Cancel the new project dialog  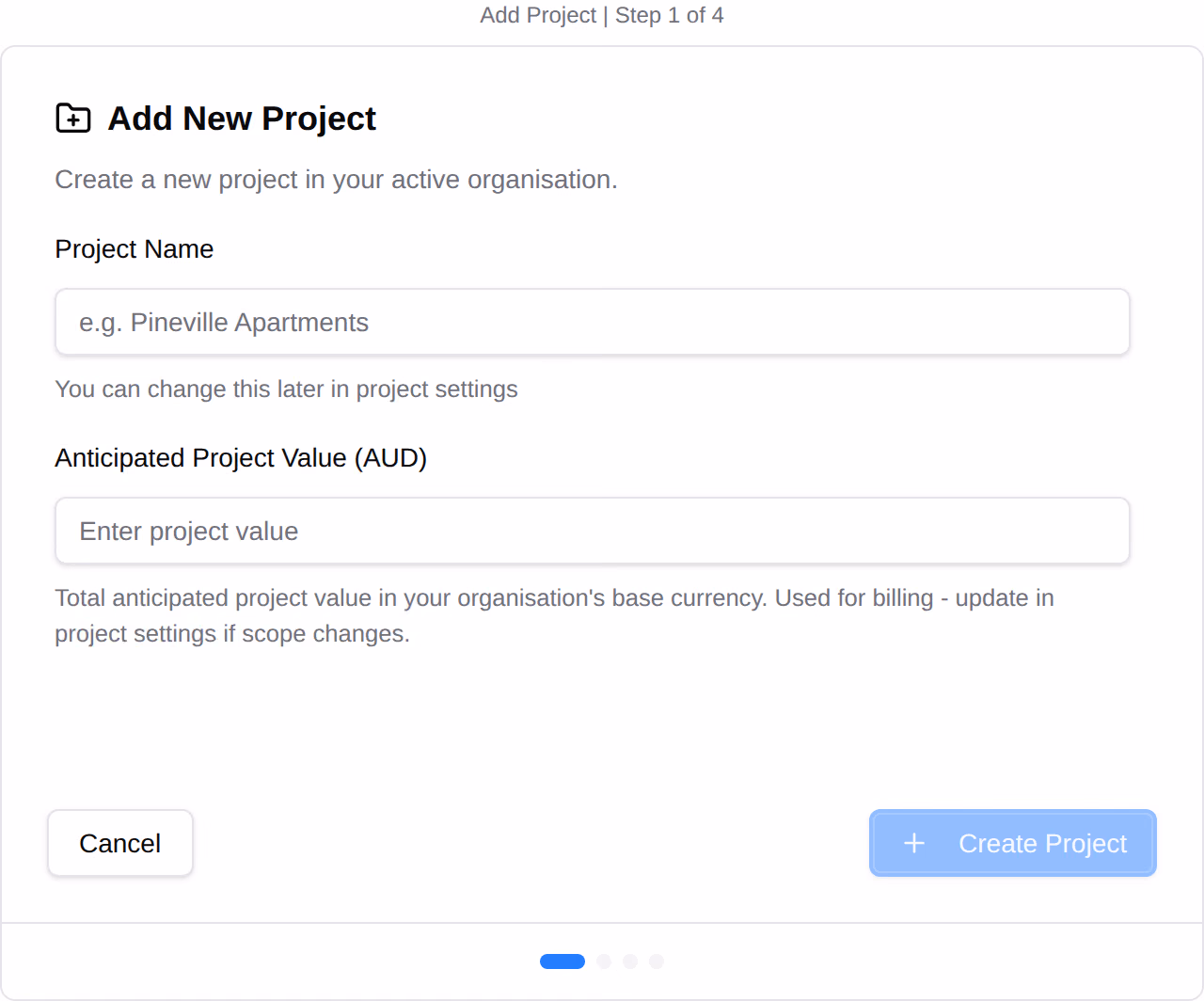tap(120, 843)
